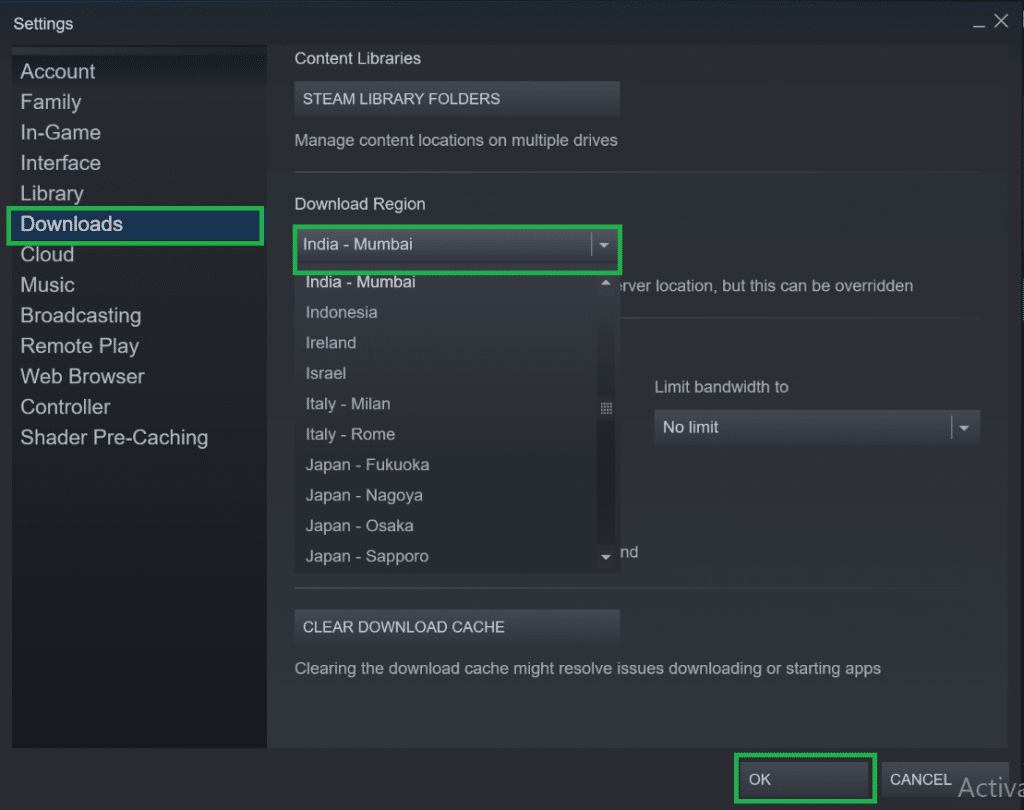The width and height of the screenshot is (1024, 810).
Task: Click Clear Download Cache button
Action: pos(456,627)
